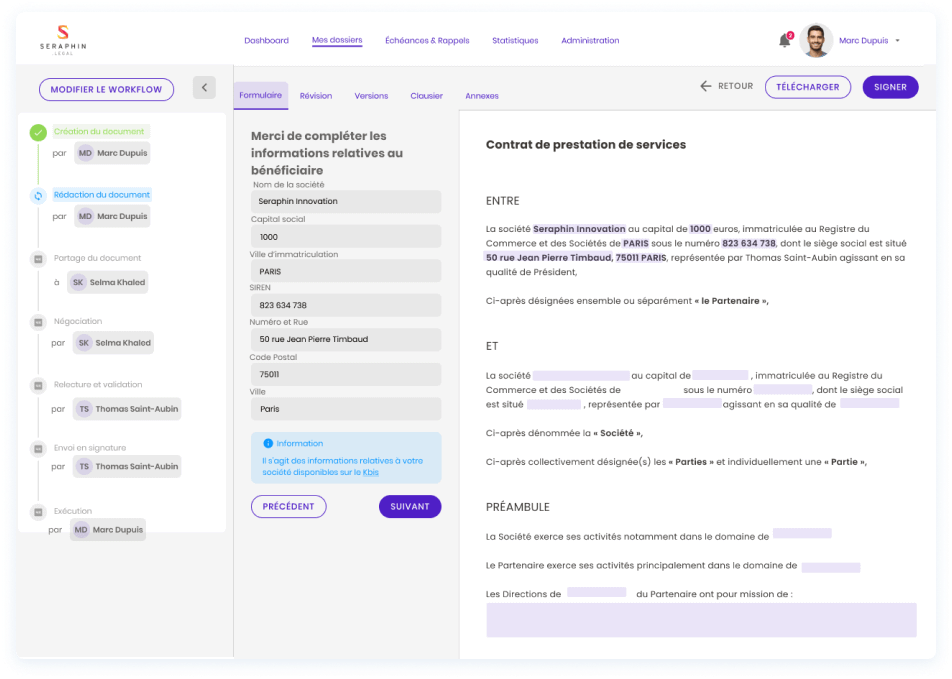952x679 pixels.
Task: Click the blue Information circle icon
Action: click(x=268, y=443)
